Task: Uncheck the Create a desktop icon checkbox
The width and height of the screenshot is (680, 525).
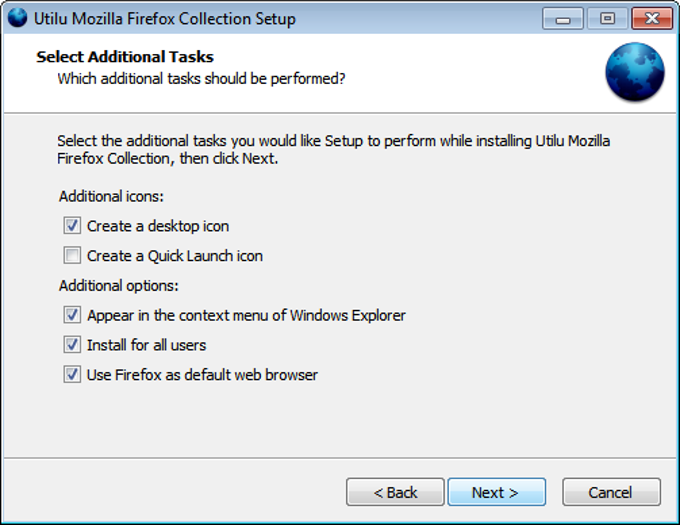Action: tap(72, 226)
